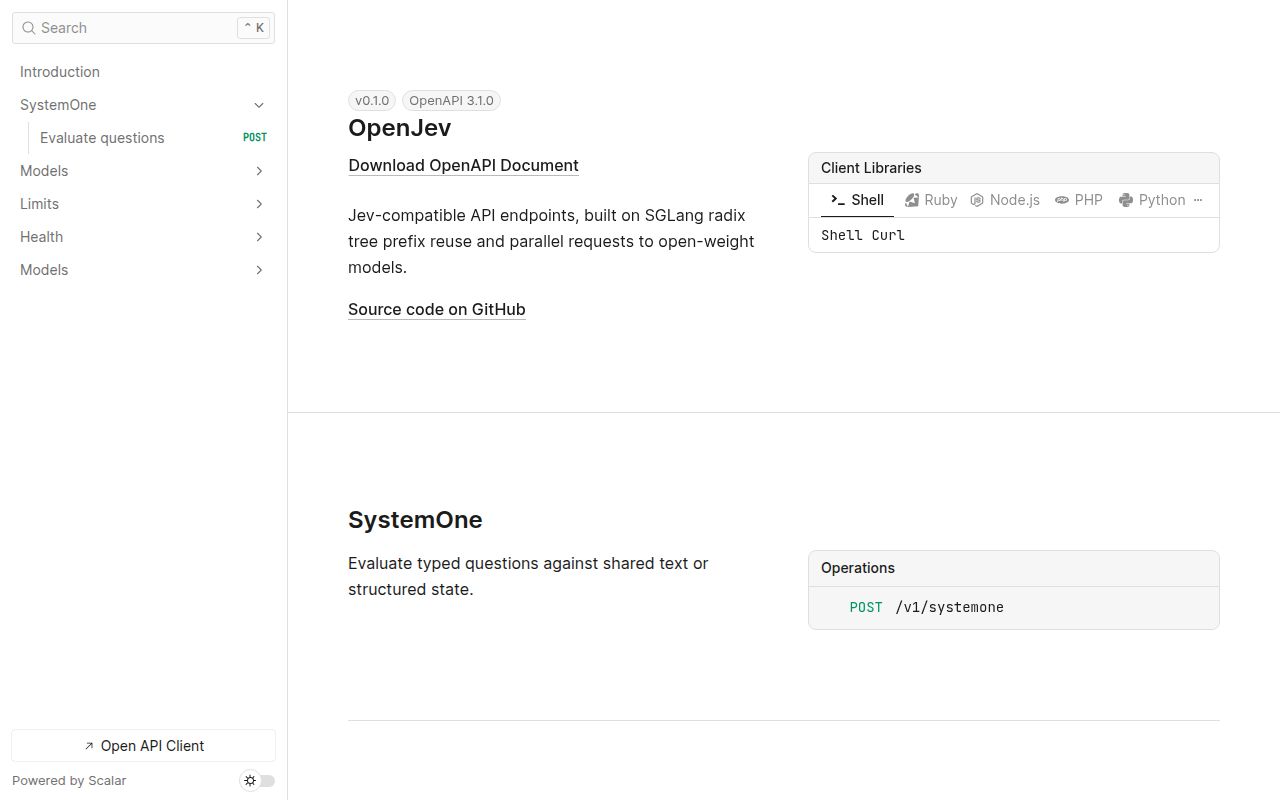Image resolution: width=1280 pixels, height=800 pixels.
Task: Click Download OpenAPI Document link
Action: click(463, 165)
